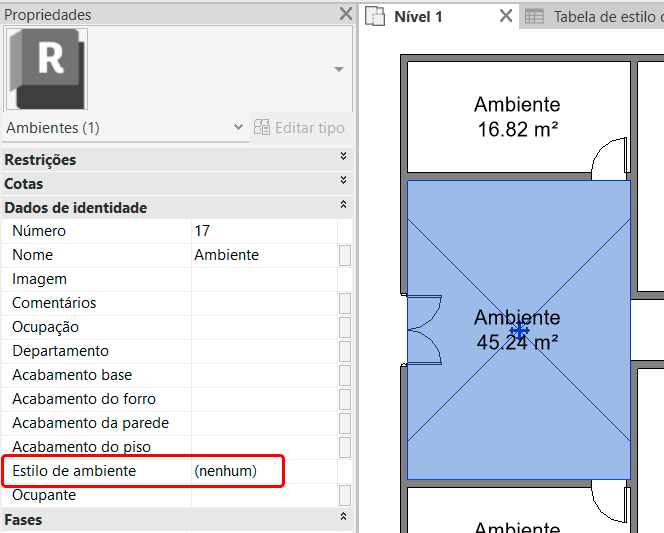Click the move cross icon in the selected room
The image size is (664, 533).
(519, 330)
